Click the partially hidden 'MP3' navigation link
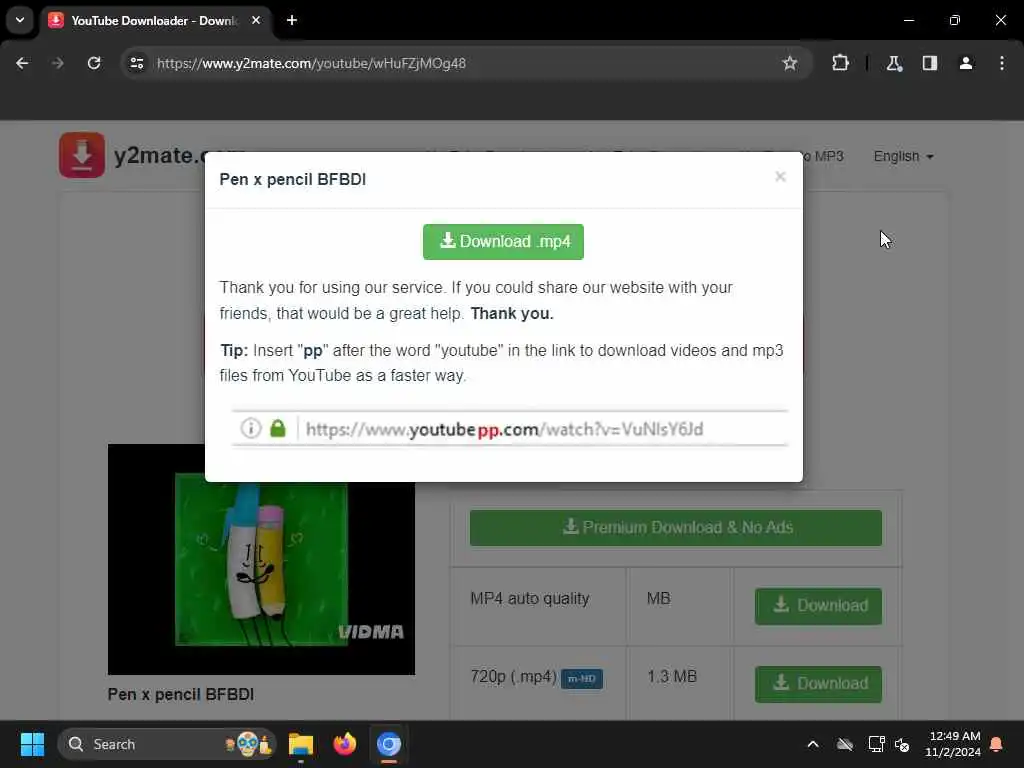 pyautogui.click(x=824, y=157)
